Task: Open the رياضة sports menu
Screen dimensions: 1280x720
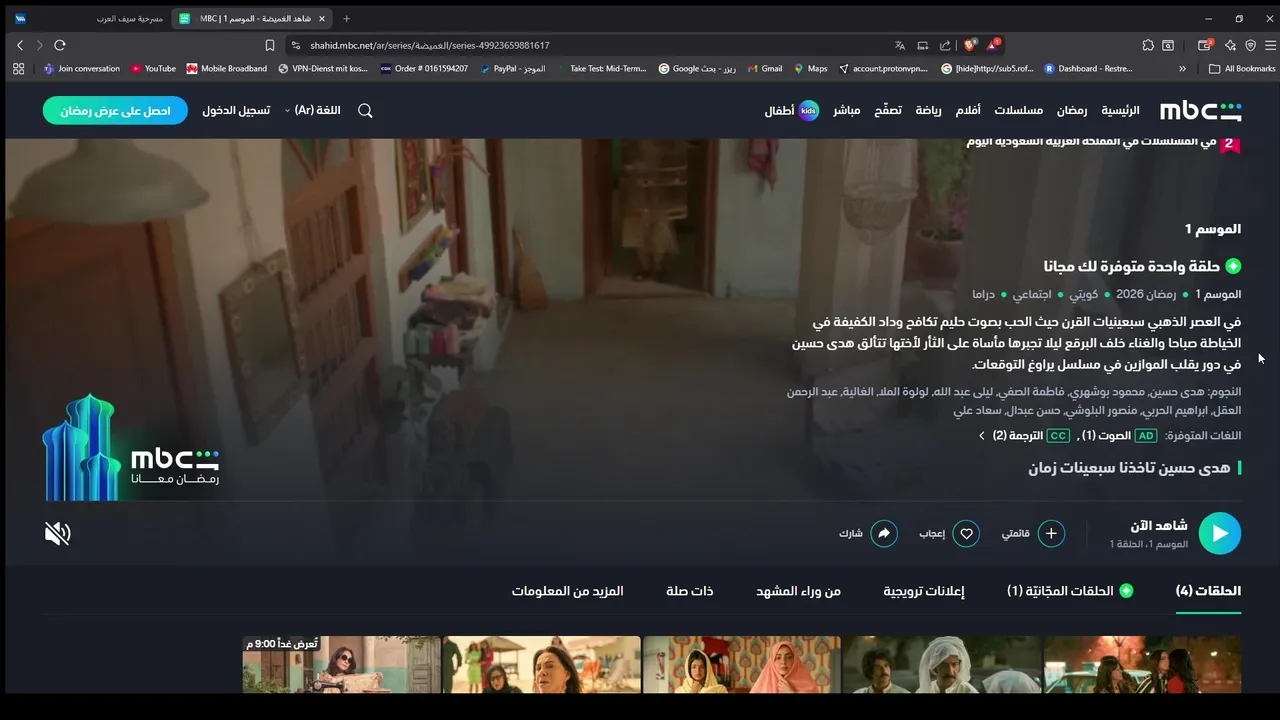Action: pos(928,110)
